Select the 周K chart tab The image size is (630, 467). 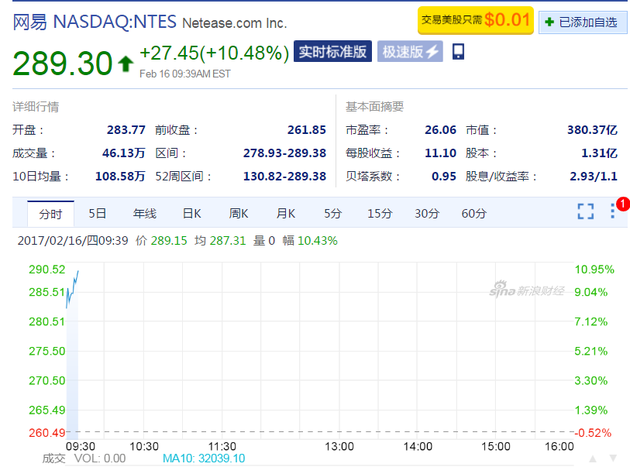tap(239, 213)
